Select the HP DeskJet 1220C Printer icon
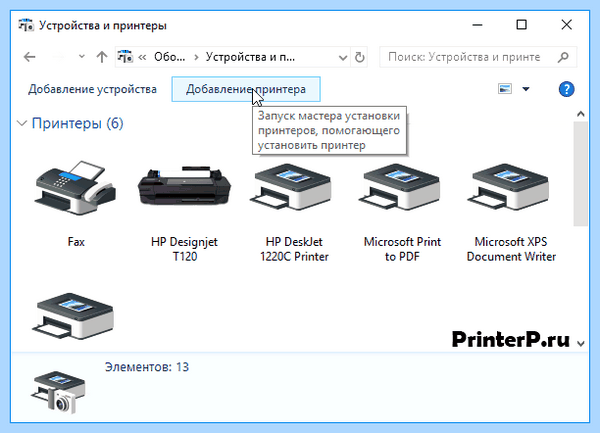The image size is (600, 433). tap(290, 187)
